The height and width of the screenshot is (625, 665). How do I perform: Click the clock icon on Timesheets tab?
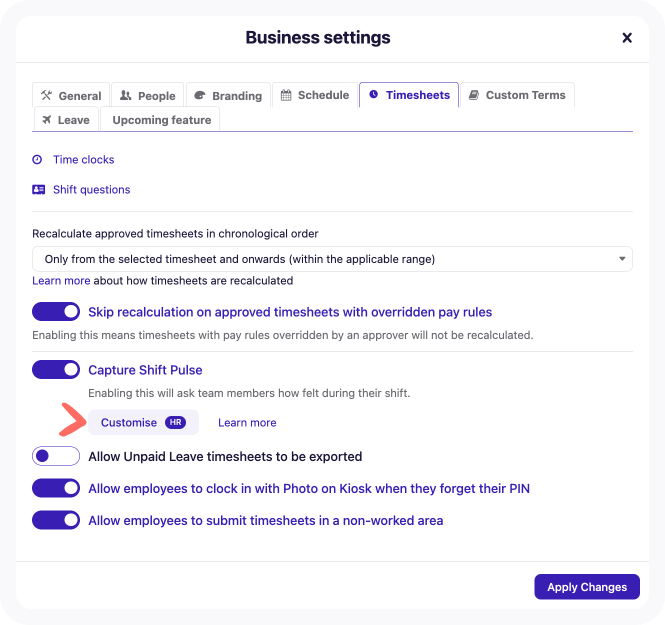pos(374,94)
